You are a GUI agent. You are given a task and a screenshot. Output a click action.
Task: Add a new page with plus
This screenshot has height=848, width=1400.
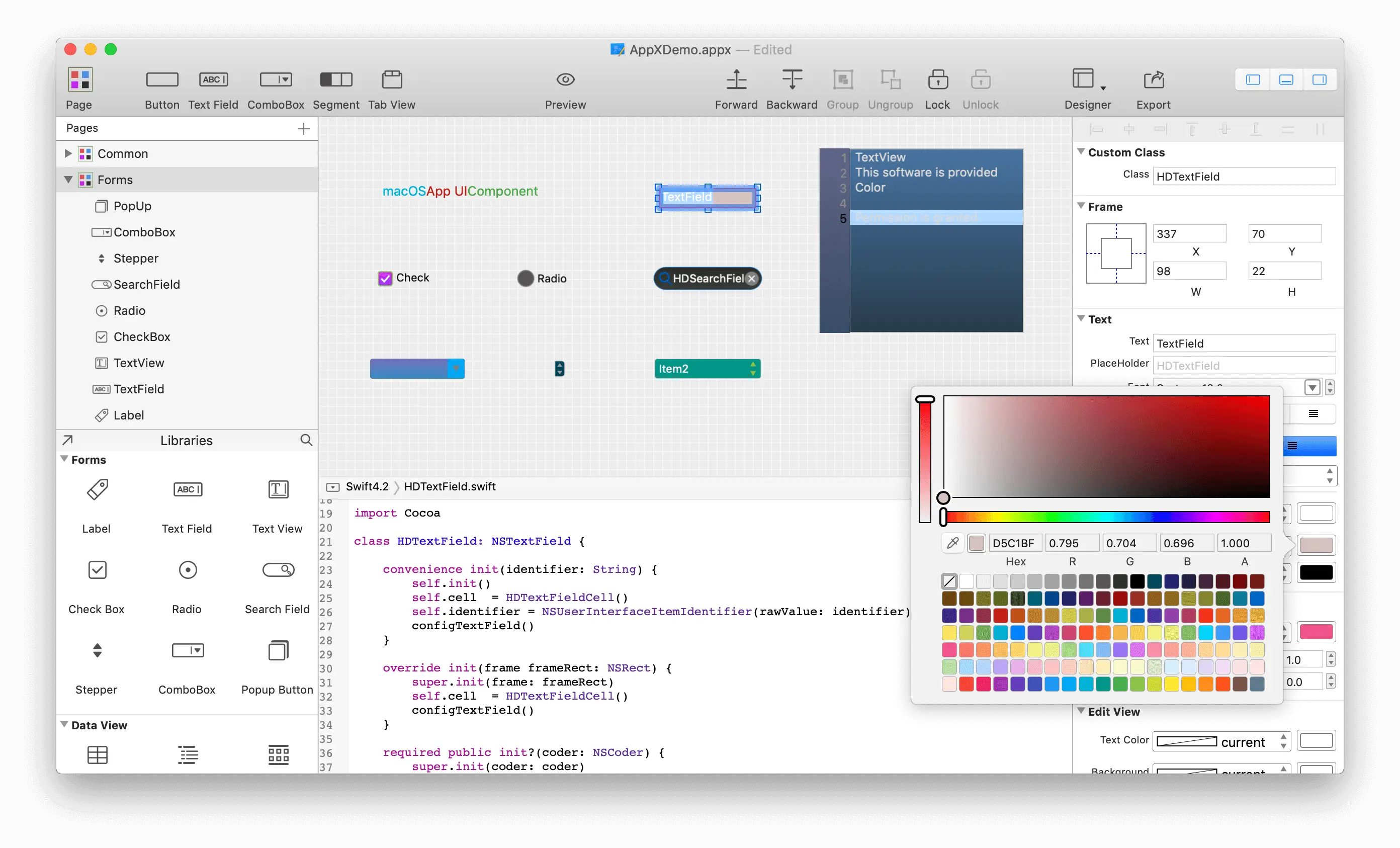click(x=303, y=128)
